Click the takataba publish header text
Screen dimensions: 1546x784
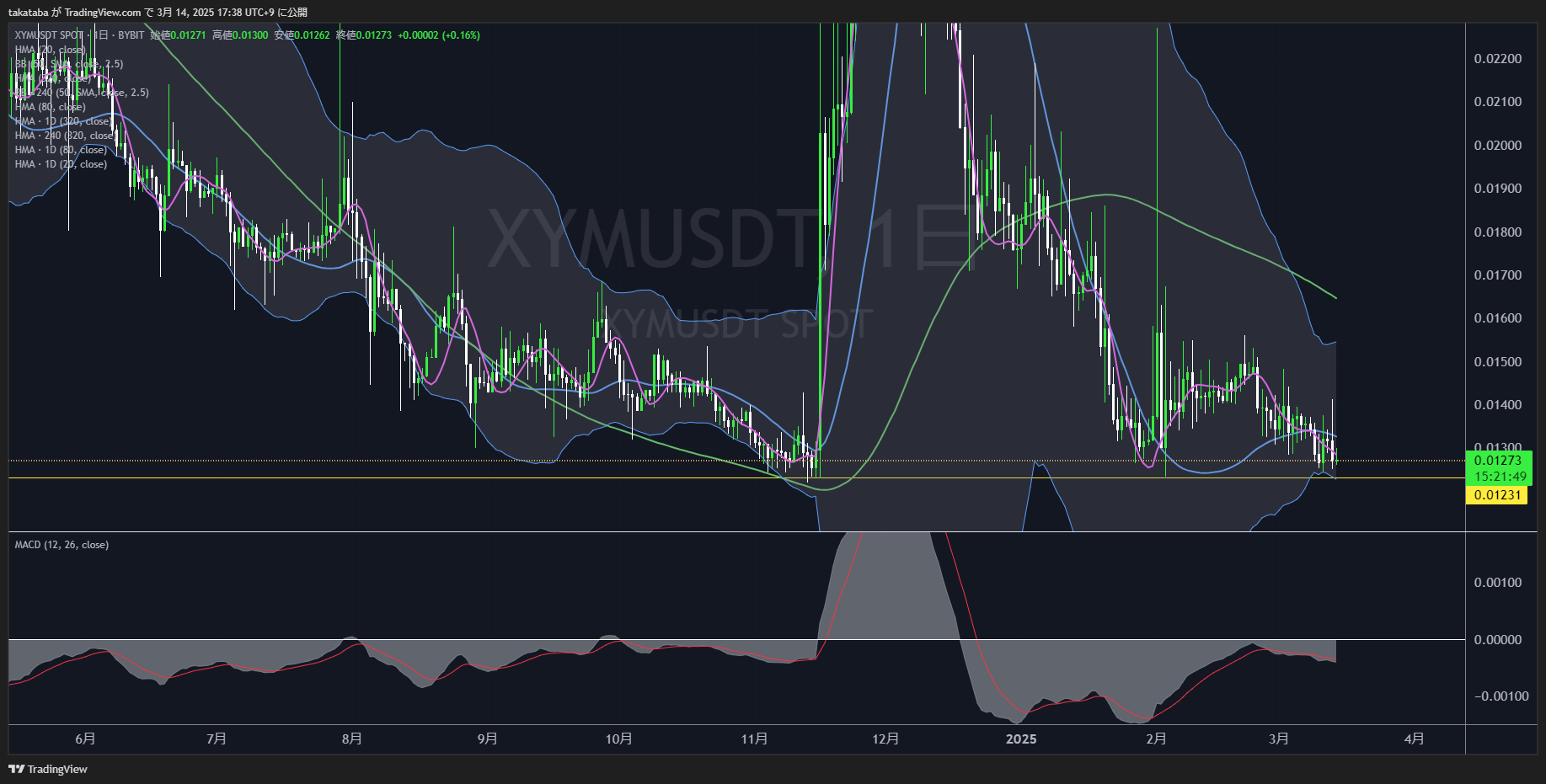(158, 12)
